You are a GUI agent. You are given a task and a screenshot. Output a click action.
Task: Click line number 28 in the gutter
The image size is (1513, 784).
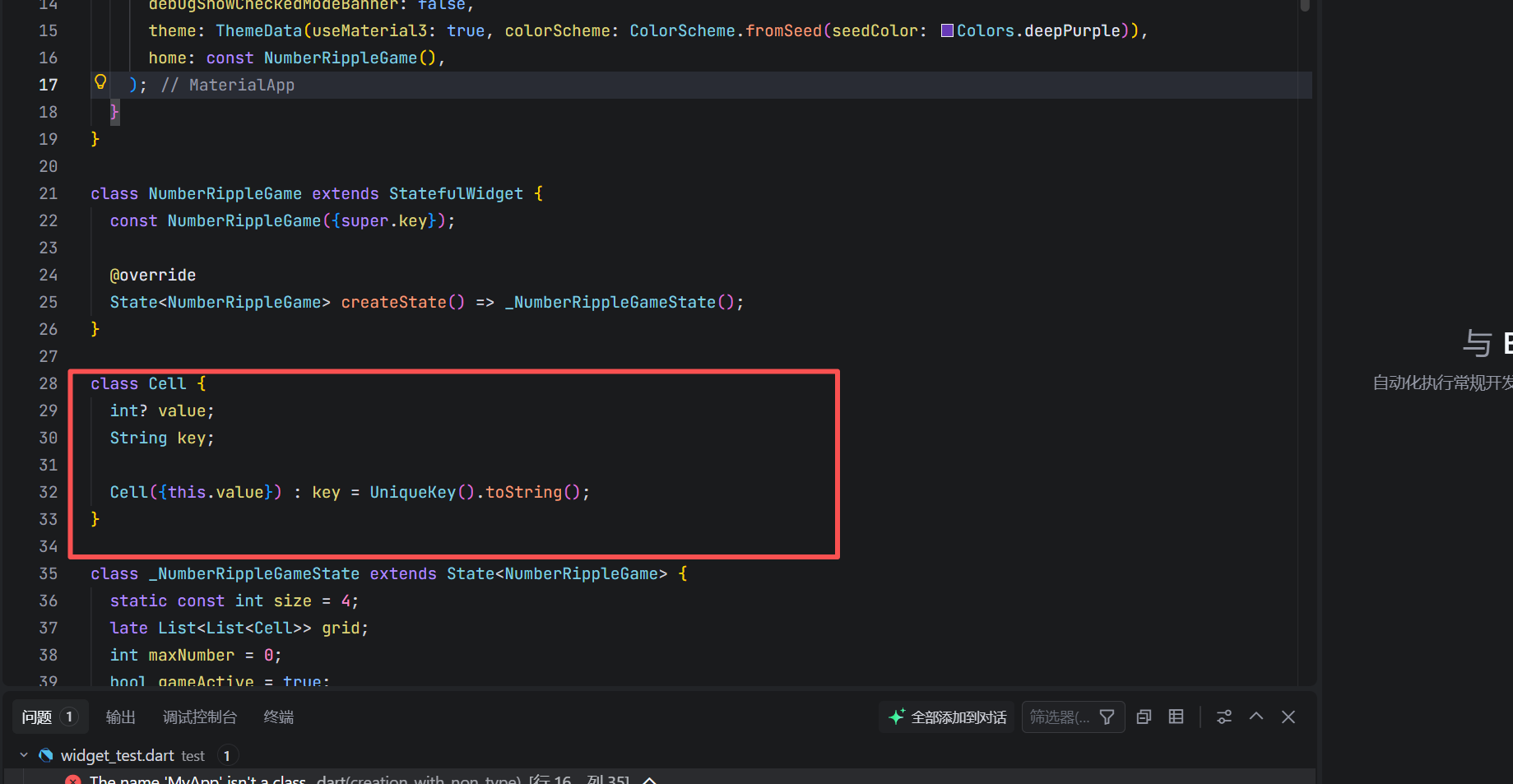point(49,383)
